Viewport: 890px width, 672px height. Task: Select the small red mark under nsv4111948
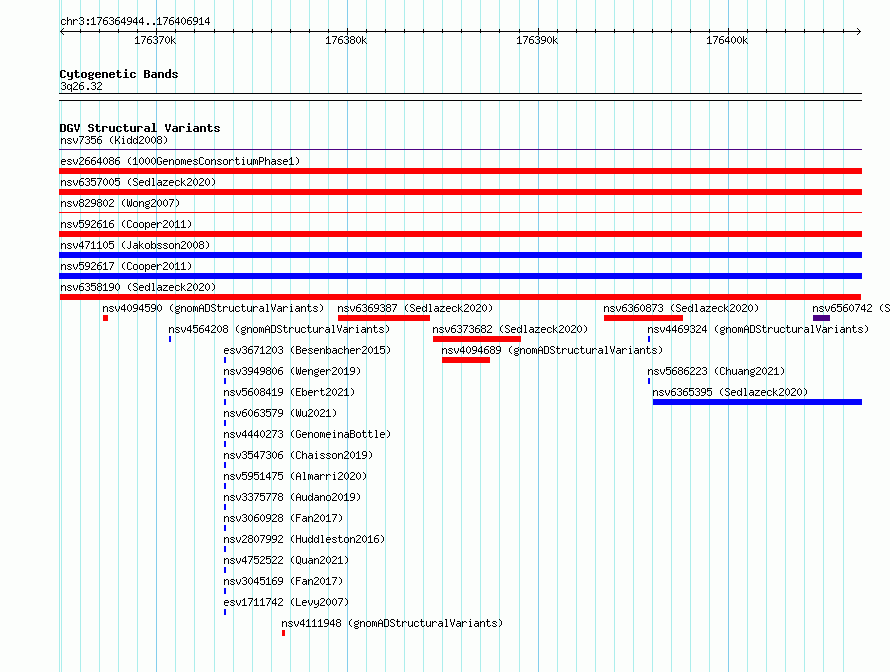(x=283, y=633)
